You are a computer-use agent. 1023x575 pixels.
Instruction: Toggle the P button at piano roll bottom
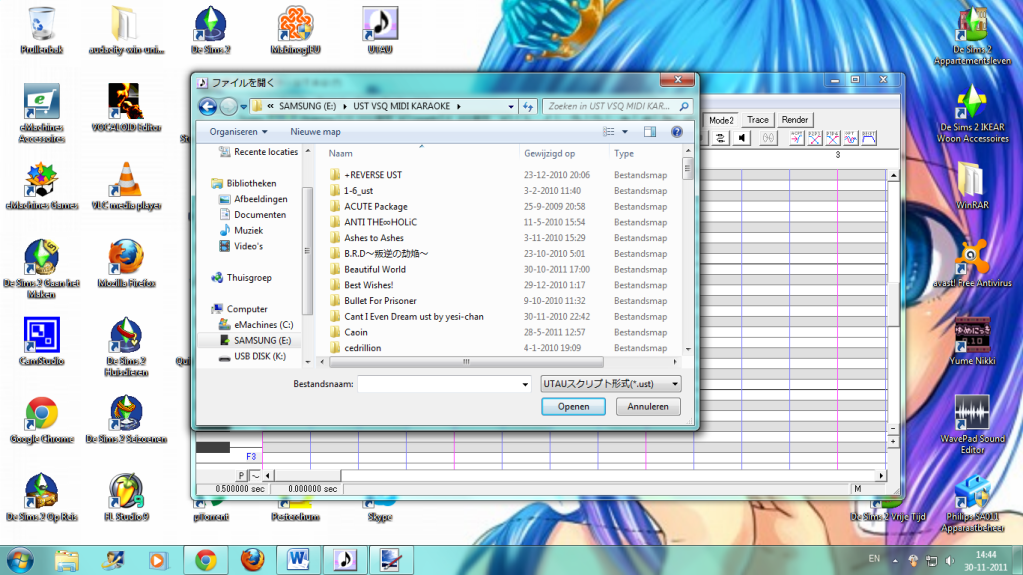(x=241, y=475)
